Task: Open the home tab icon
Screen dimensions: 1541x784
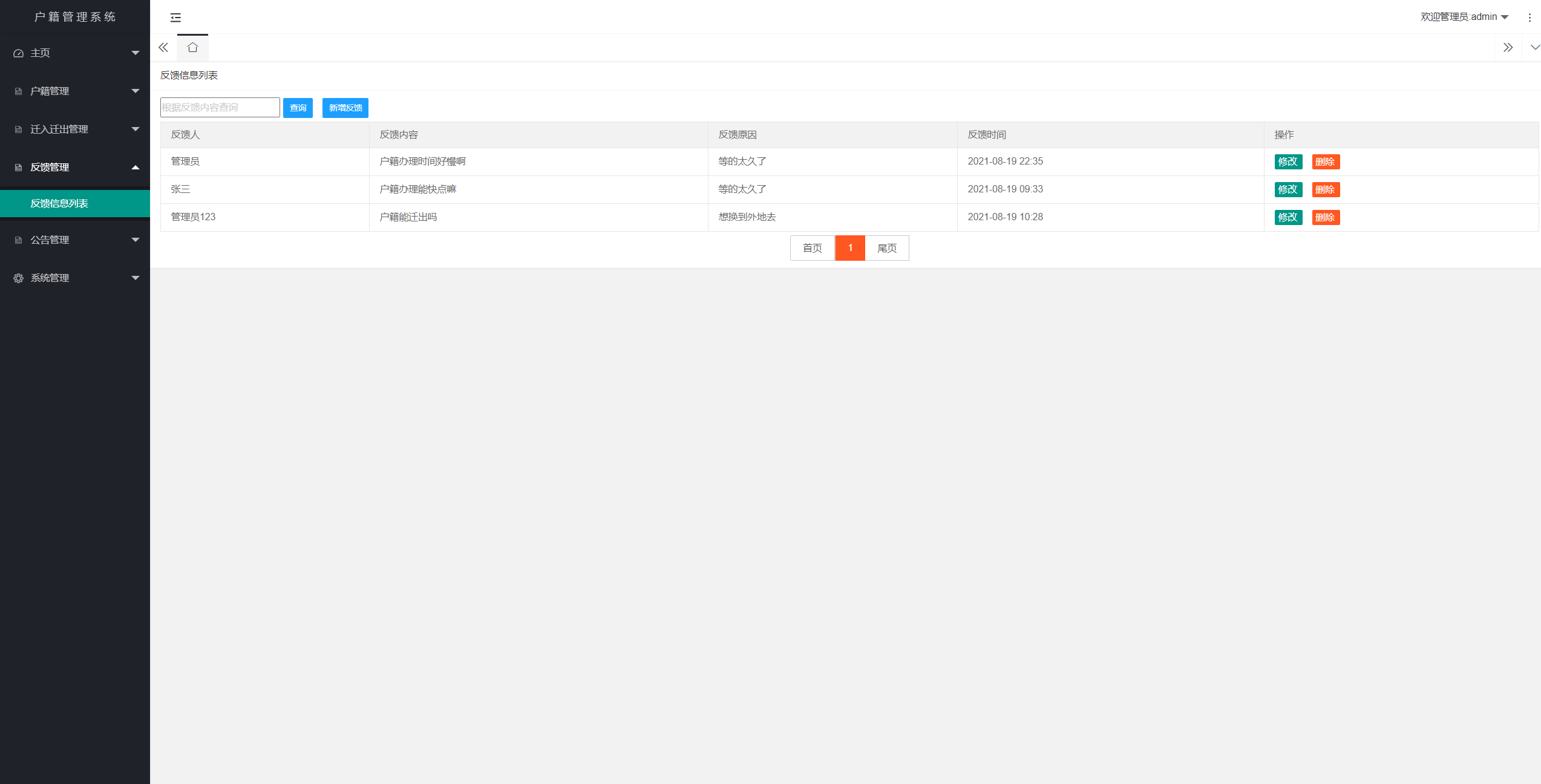Action: tap(192, 48)
